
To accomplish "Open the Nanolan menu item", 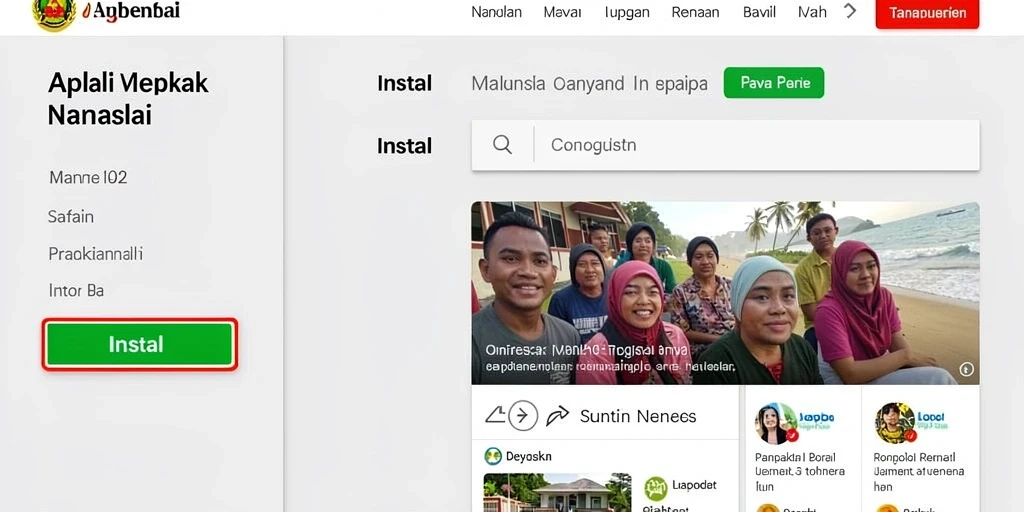I will coord(496,12).
